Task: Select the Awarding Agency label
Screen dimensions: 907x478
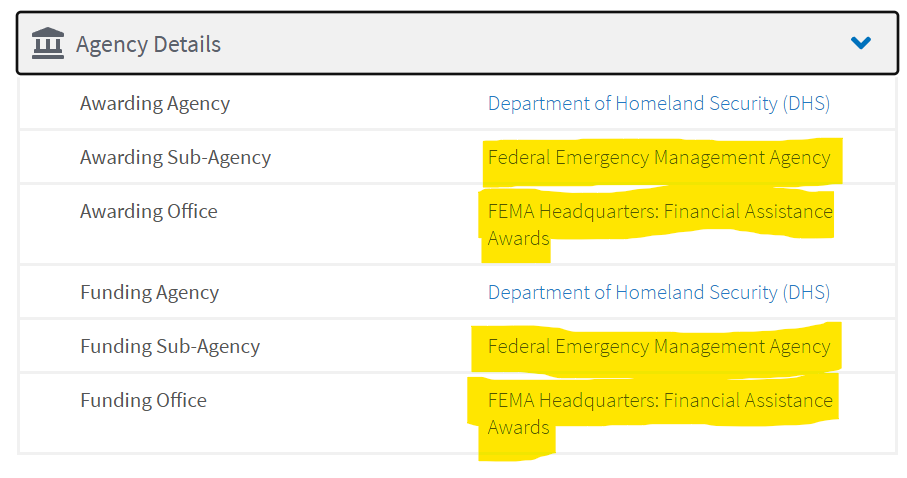Action: 155,104
